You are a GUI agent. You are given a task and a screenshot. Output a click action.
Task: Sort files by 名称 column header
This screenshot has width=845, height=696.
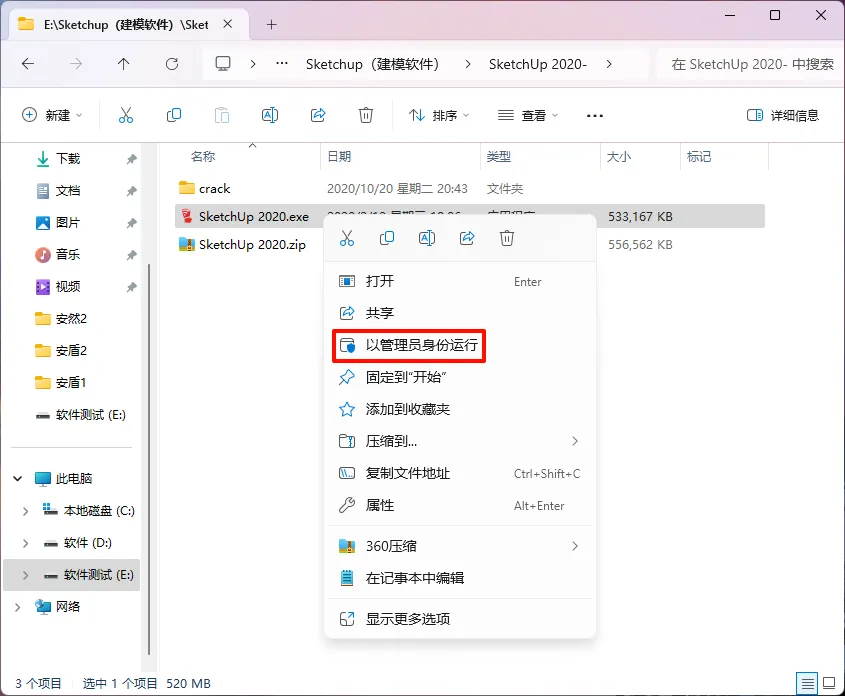[x=203, y=157]
